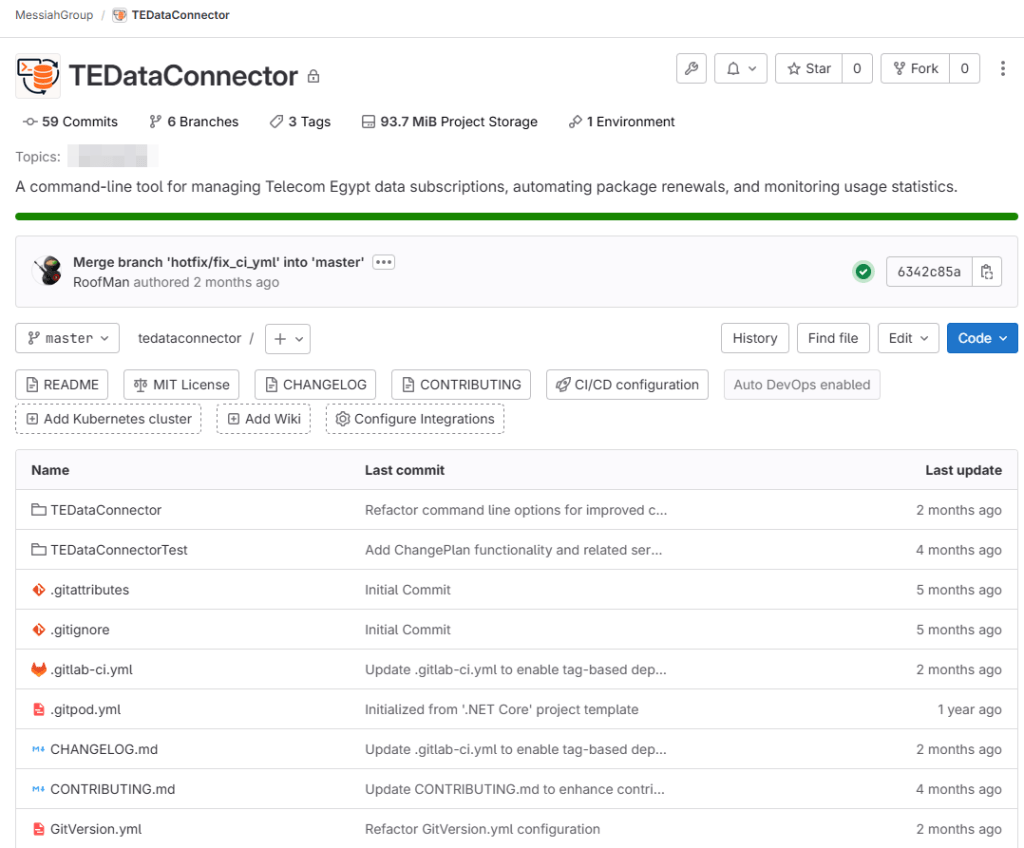Screen dimensions: 1024x848
Task: Click the green language progress bar
Action: [516, 216]
